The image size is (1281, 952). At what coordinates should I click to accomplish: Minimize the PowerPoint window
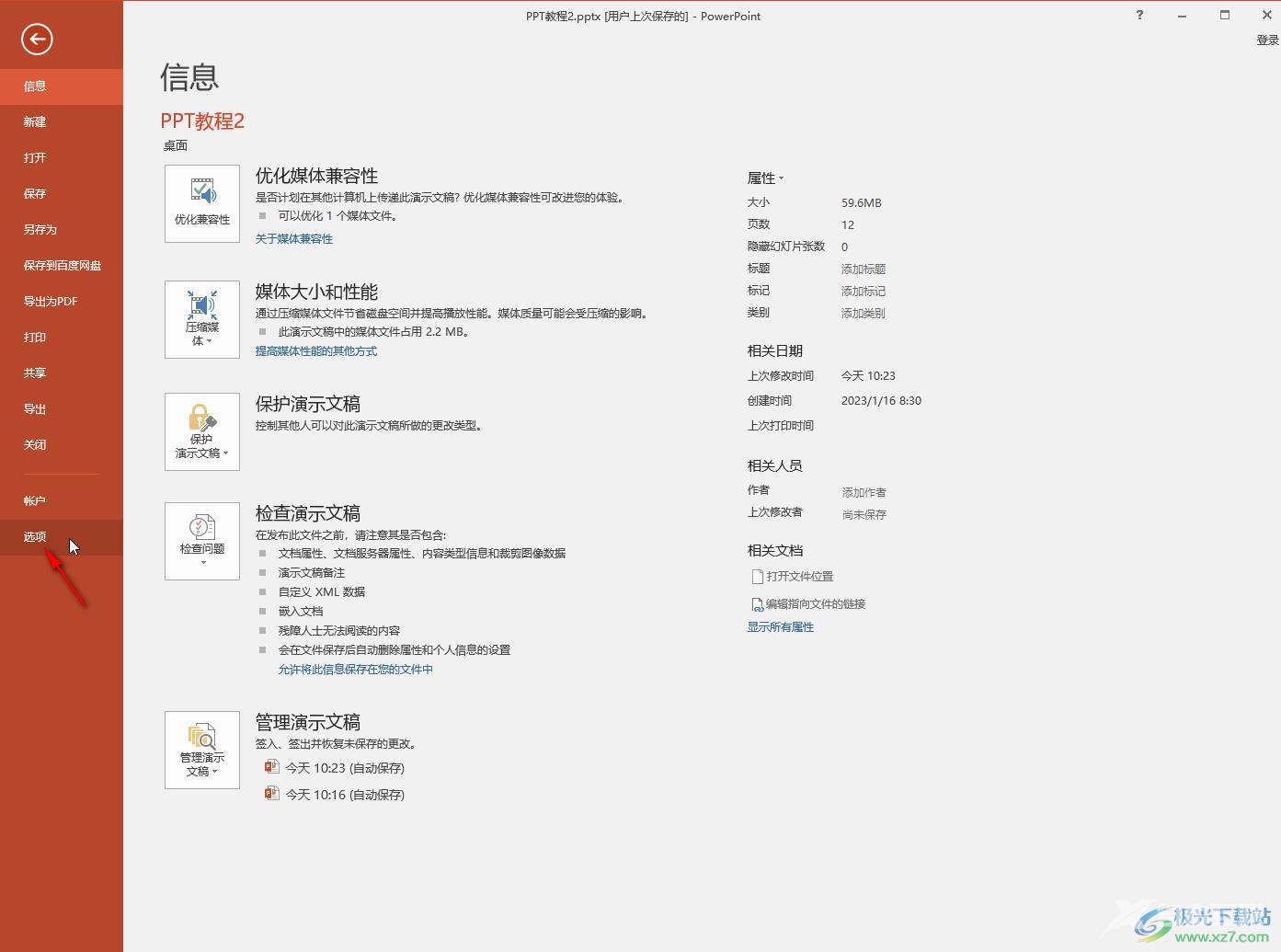tap(1183, 16)
